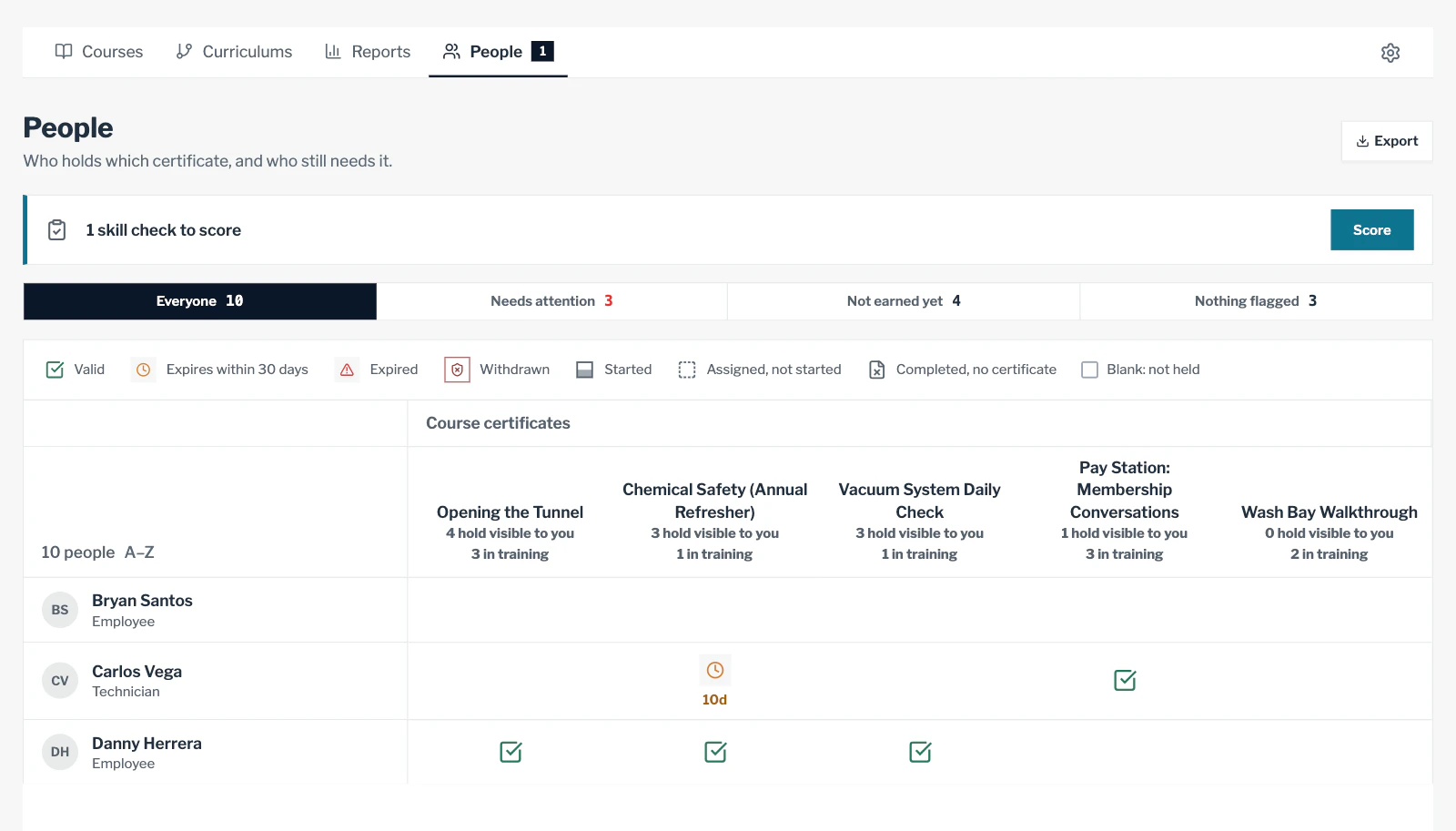Click the Withdrawn shield legend icon
Viewport: 1456px width, 831px height.
(x=457, y=370)
